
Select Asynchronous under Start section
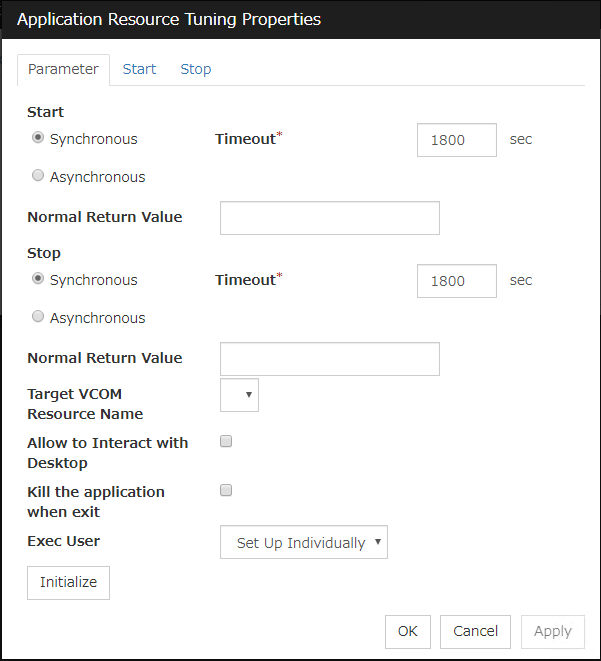click(39, 176)
